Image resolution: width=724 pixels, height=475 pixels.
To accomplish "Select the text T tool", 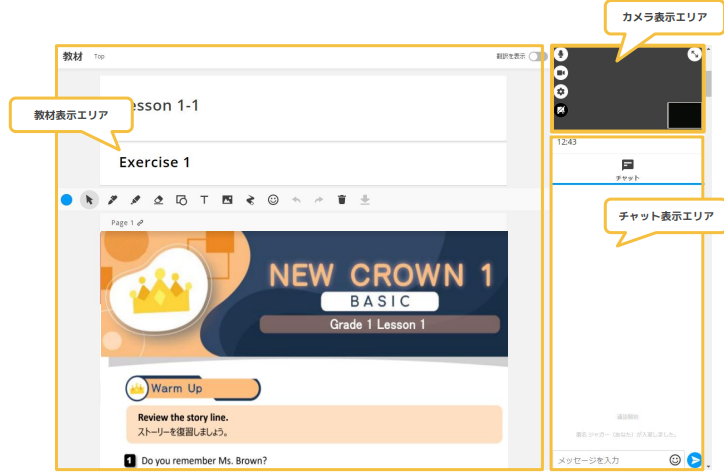I will click(x=204, y=200).
